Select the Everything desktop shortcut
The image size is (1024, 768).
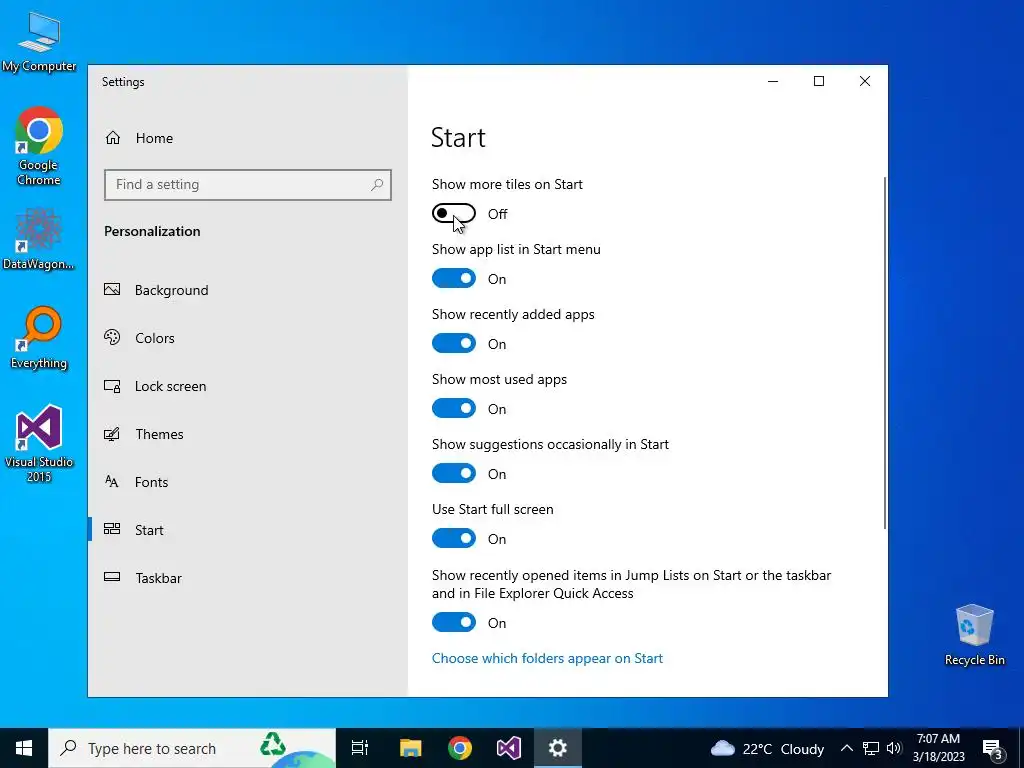coord(39,338)
